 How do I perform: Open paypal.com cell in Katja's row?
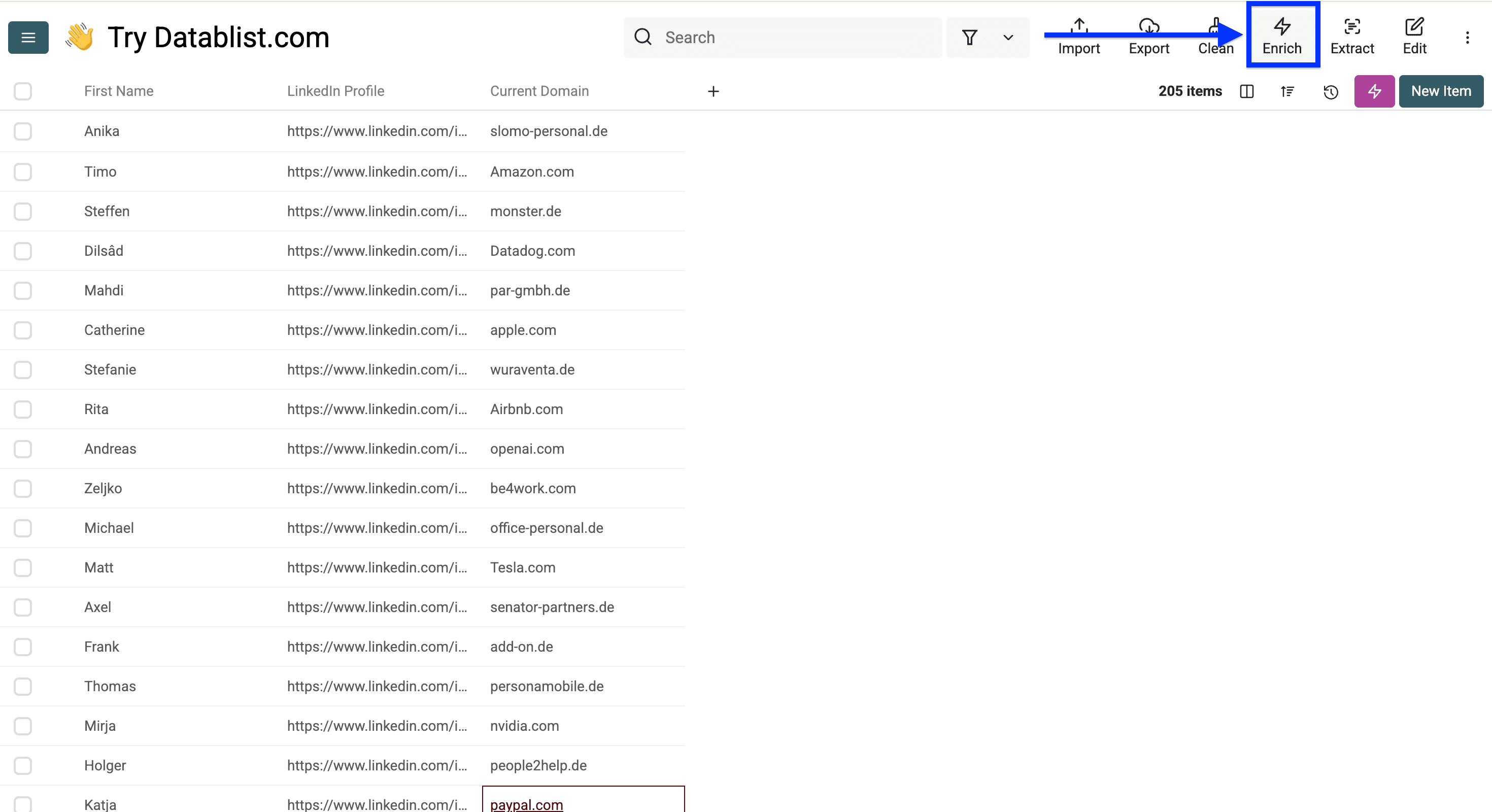coord(525,804)
